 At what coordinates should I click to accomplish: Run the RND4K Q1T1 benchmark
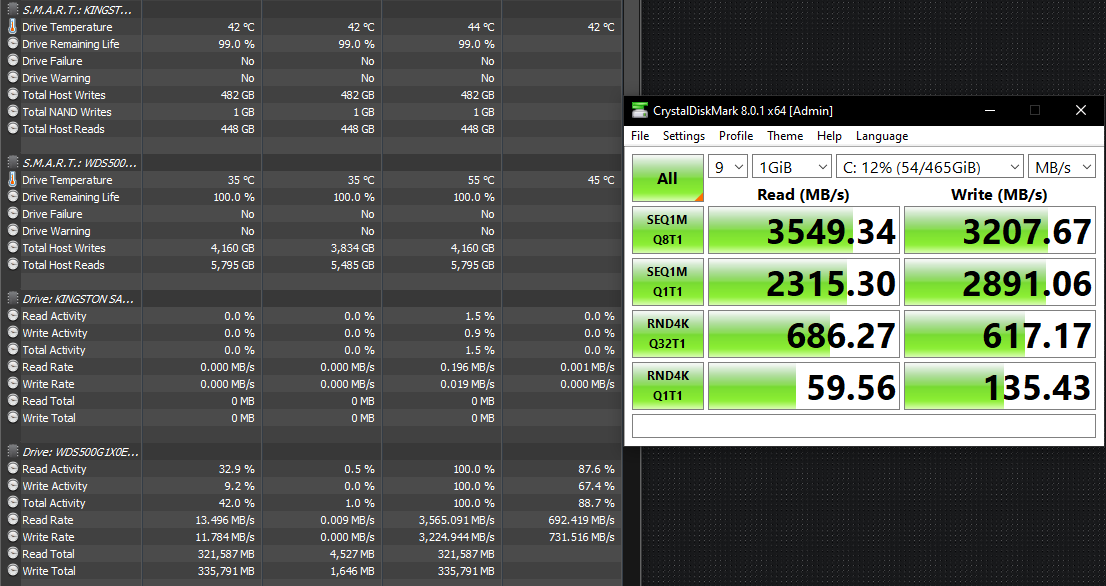[667, 386]
